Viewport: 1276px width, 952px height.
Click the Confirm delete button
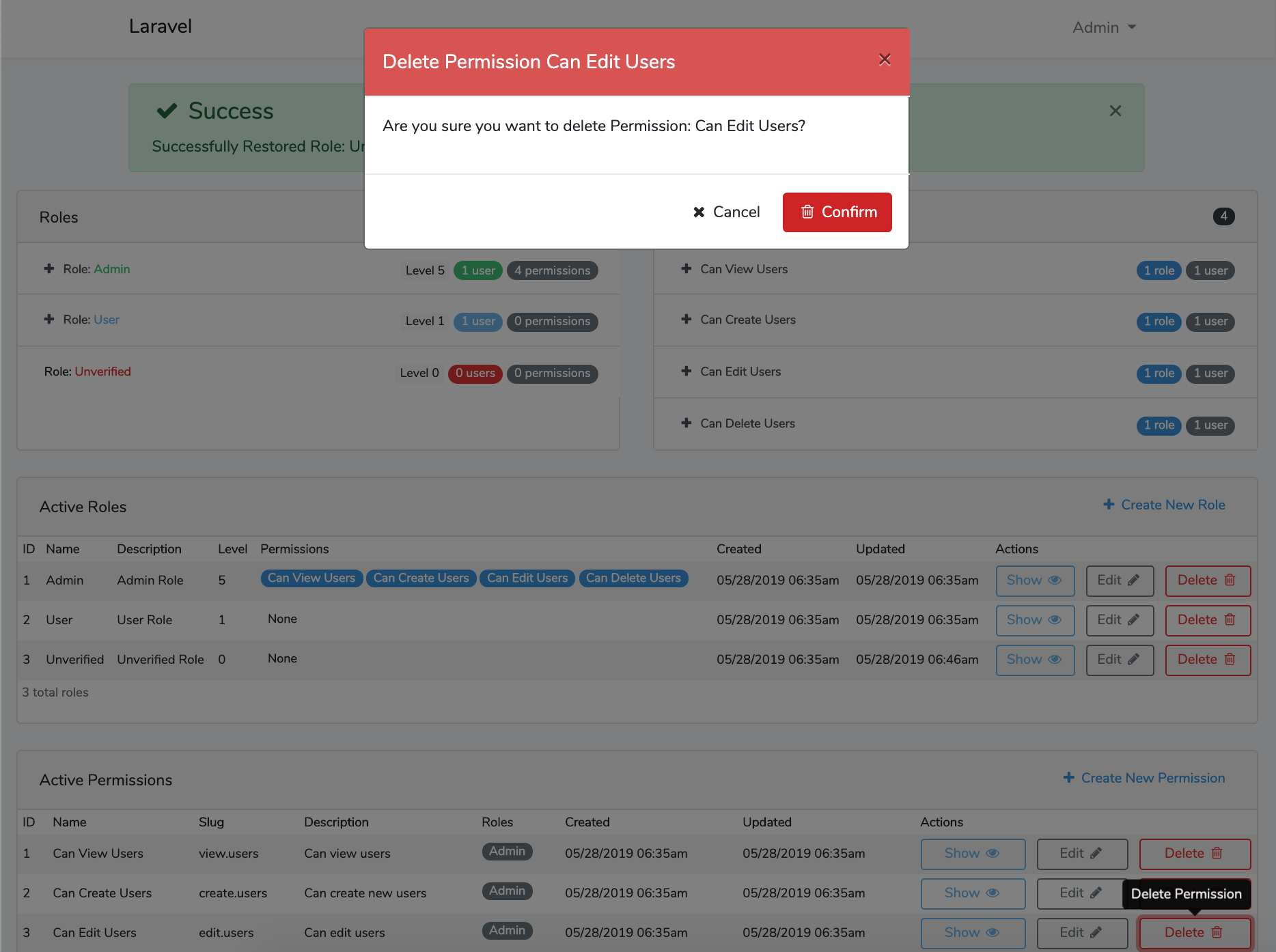click(837, 212)
